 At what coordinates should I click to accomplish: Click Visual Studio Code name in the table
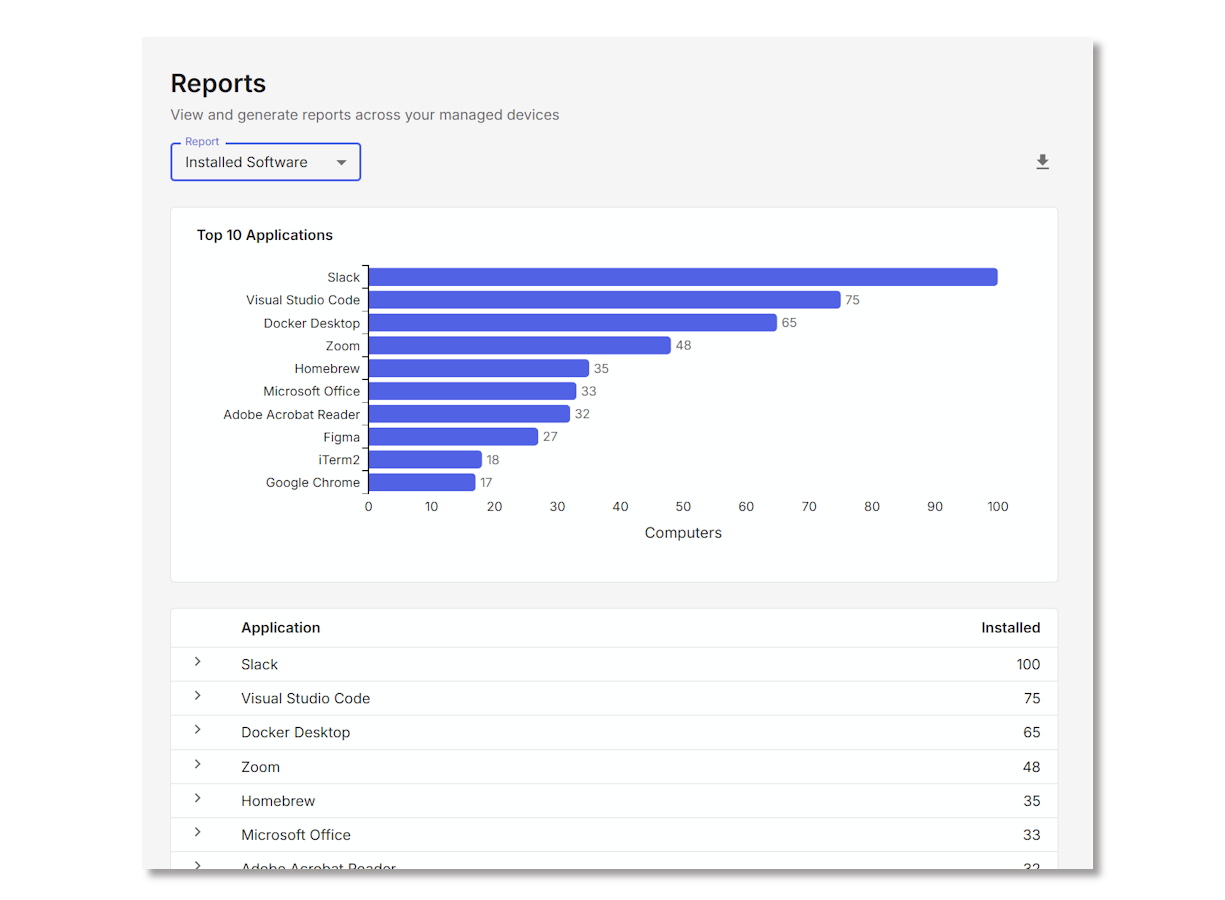coord(306,698)
